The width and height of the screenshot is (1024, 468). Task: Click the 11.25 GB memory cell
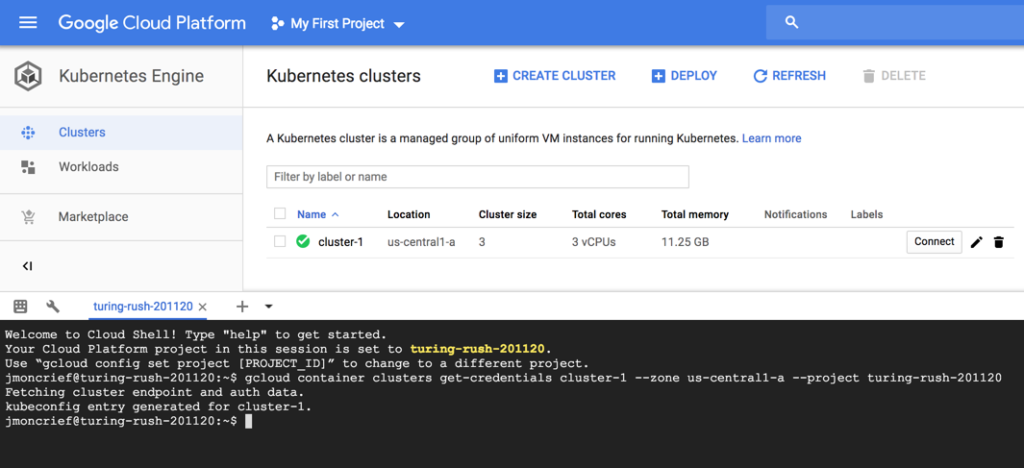click(685, 242)
